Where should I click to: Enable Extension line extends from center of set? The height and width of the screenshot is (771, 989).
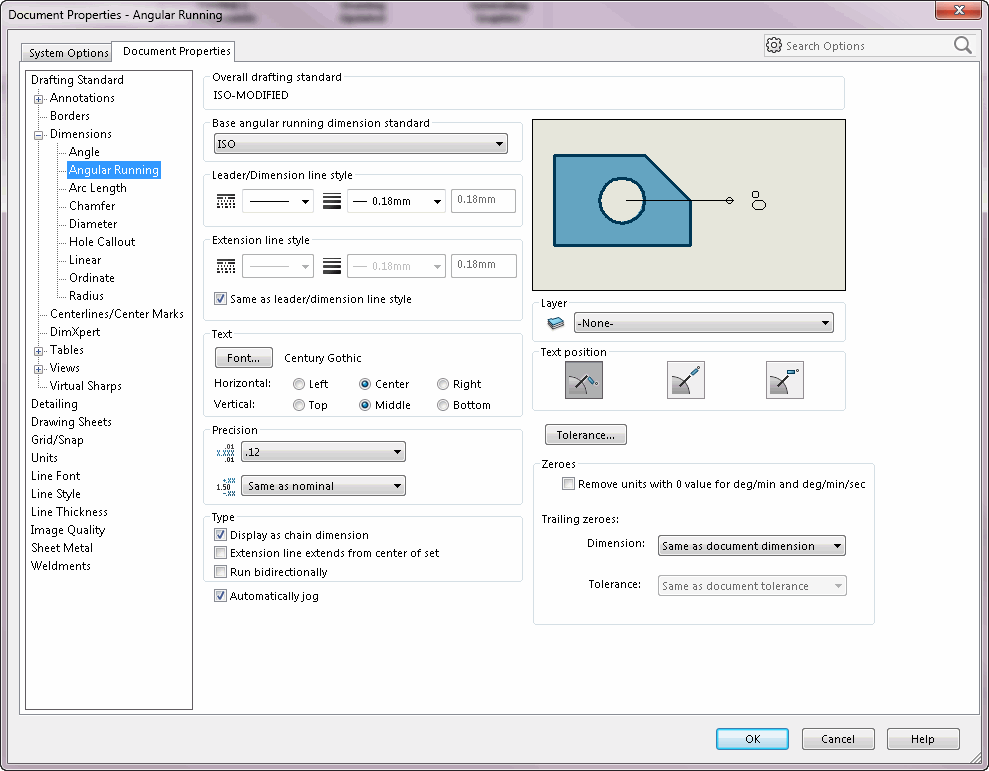click(220, 553)
